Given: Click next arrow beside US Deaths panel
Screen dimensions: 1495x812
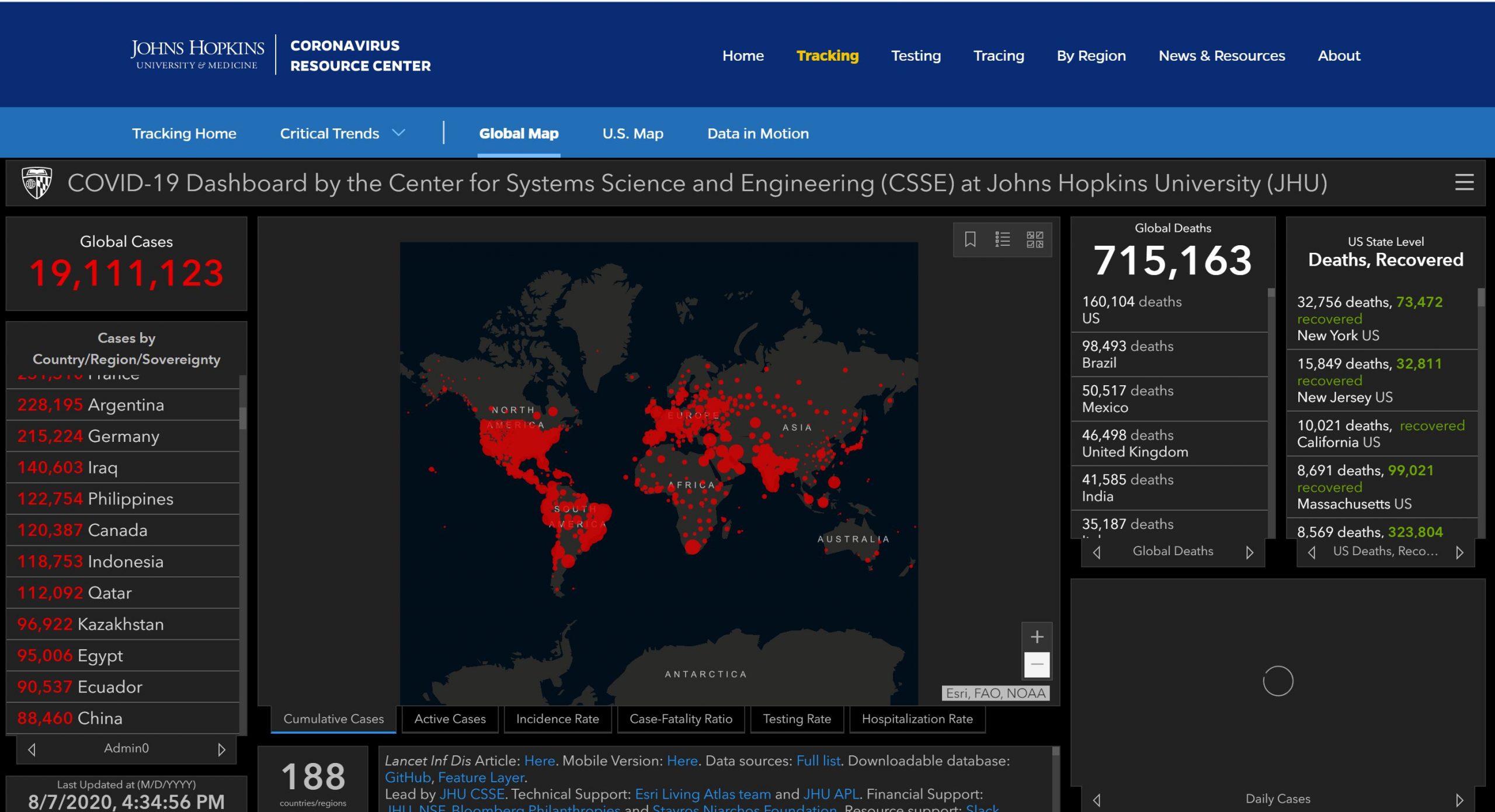Looking at the screenshot, I should click(1459, 552).
